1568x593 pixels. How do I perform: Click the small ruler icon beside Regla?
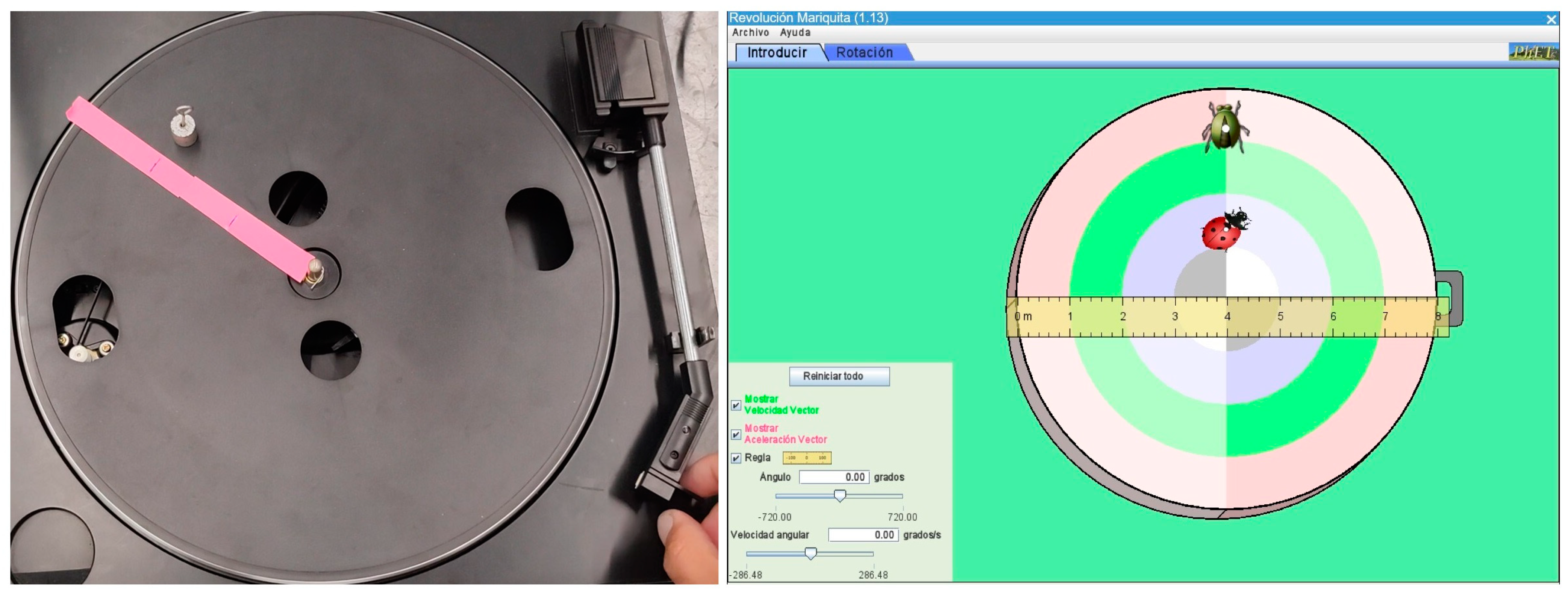coord(806,458)
